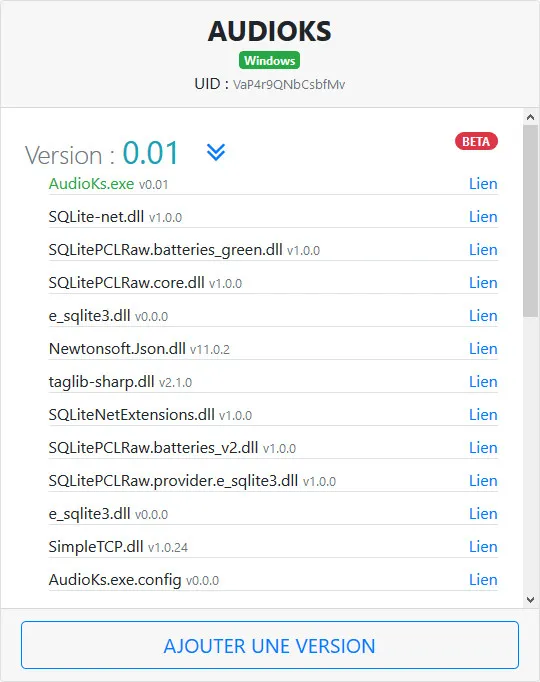Click the UID value VaP4r9QNbCsbfMv
This screenshot has width=540, height=682.
(x=289, y=84)
